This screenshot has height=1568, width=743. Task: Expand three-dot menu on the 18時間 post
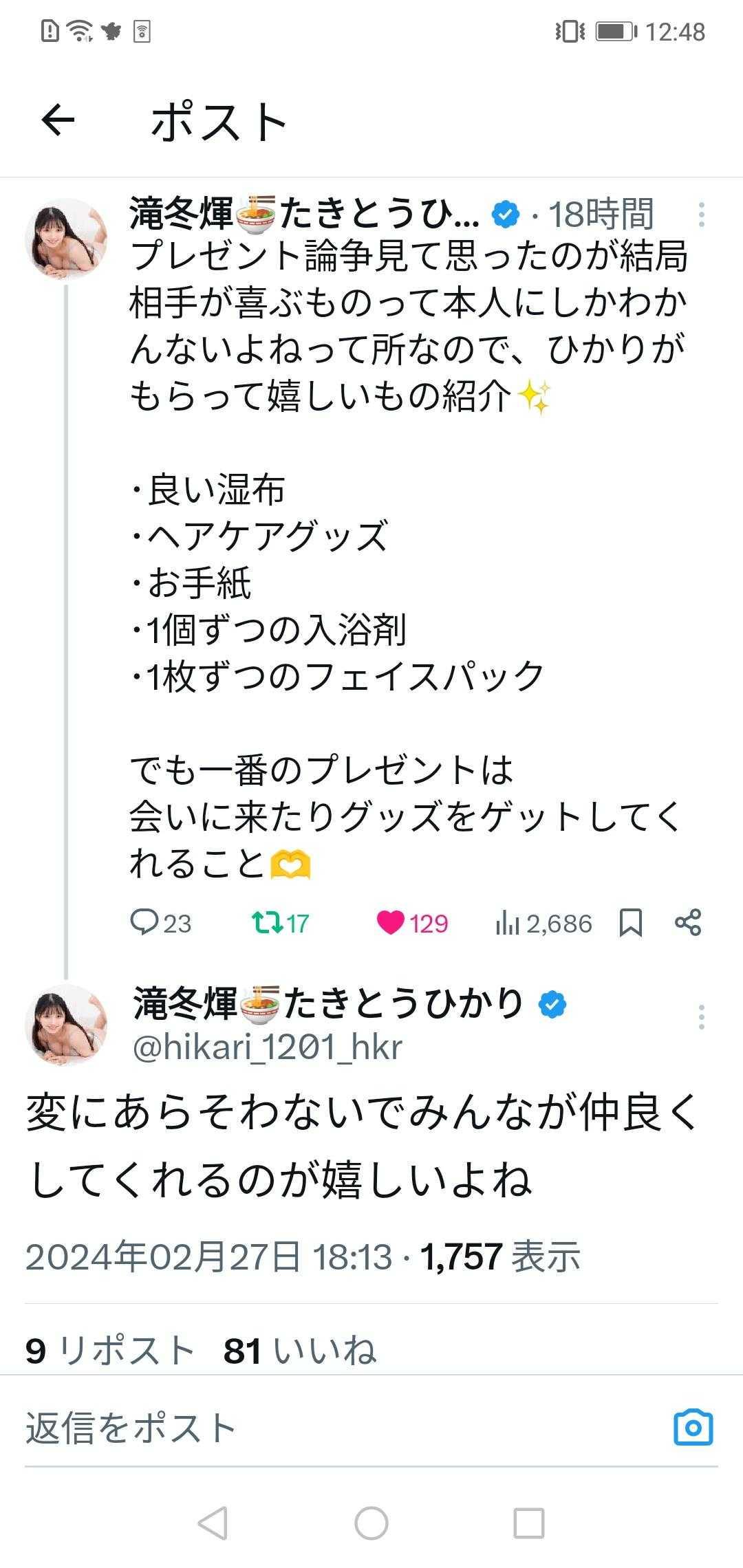701,215
